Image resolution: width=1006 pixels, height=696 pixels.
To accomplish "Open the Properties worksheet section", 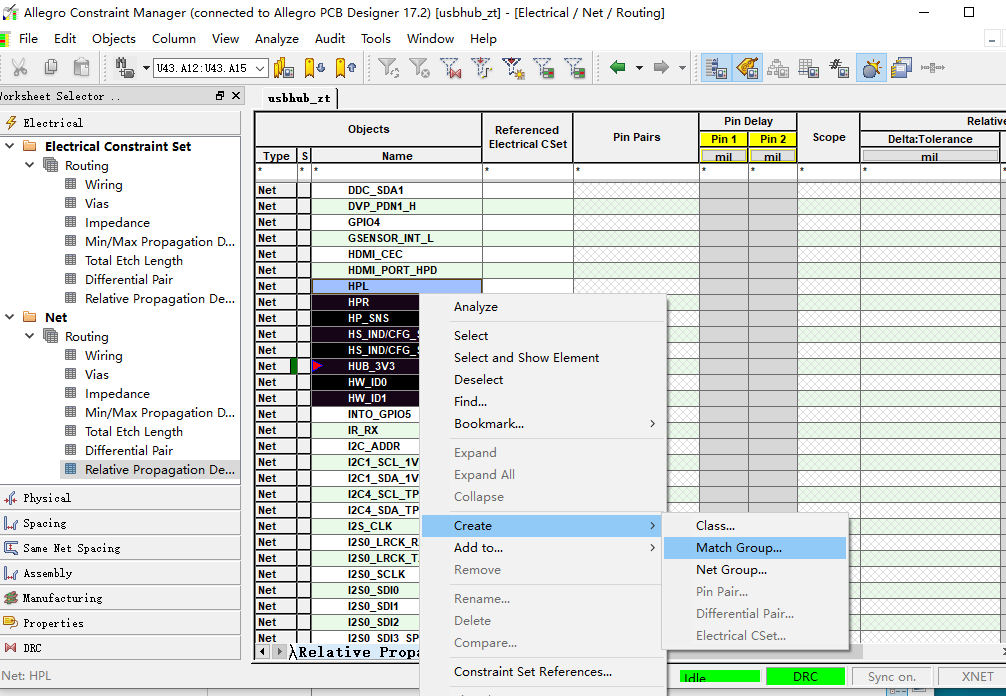I will [x=121, y=623].
